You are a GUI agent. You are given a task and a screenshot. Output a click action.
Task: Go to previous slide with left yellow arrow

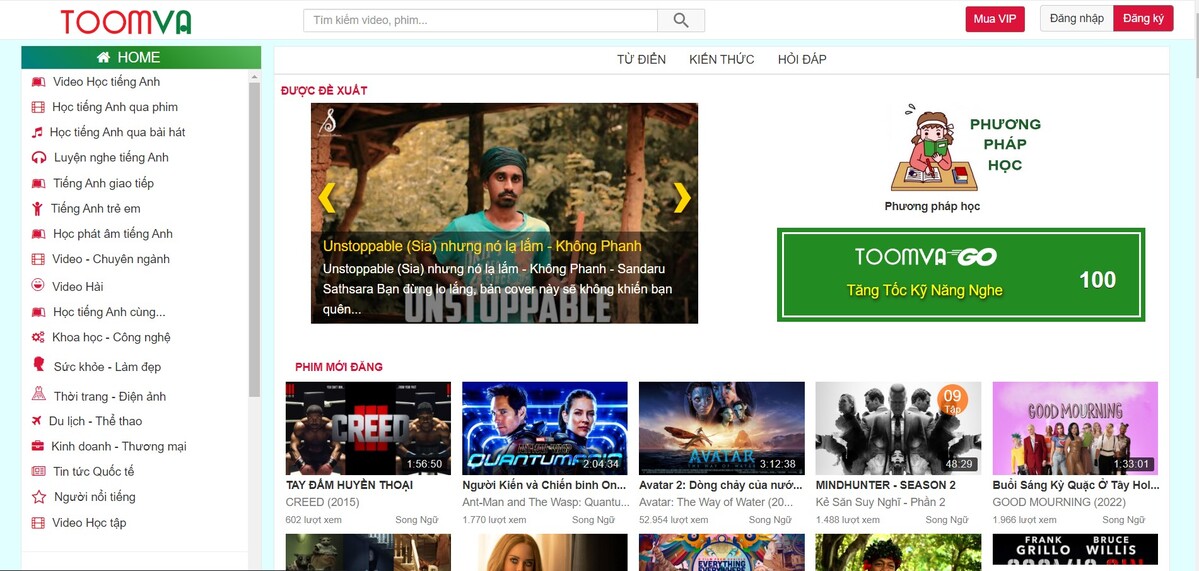[x=327, y=198]
